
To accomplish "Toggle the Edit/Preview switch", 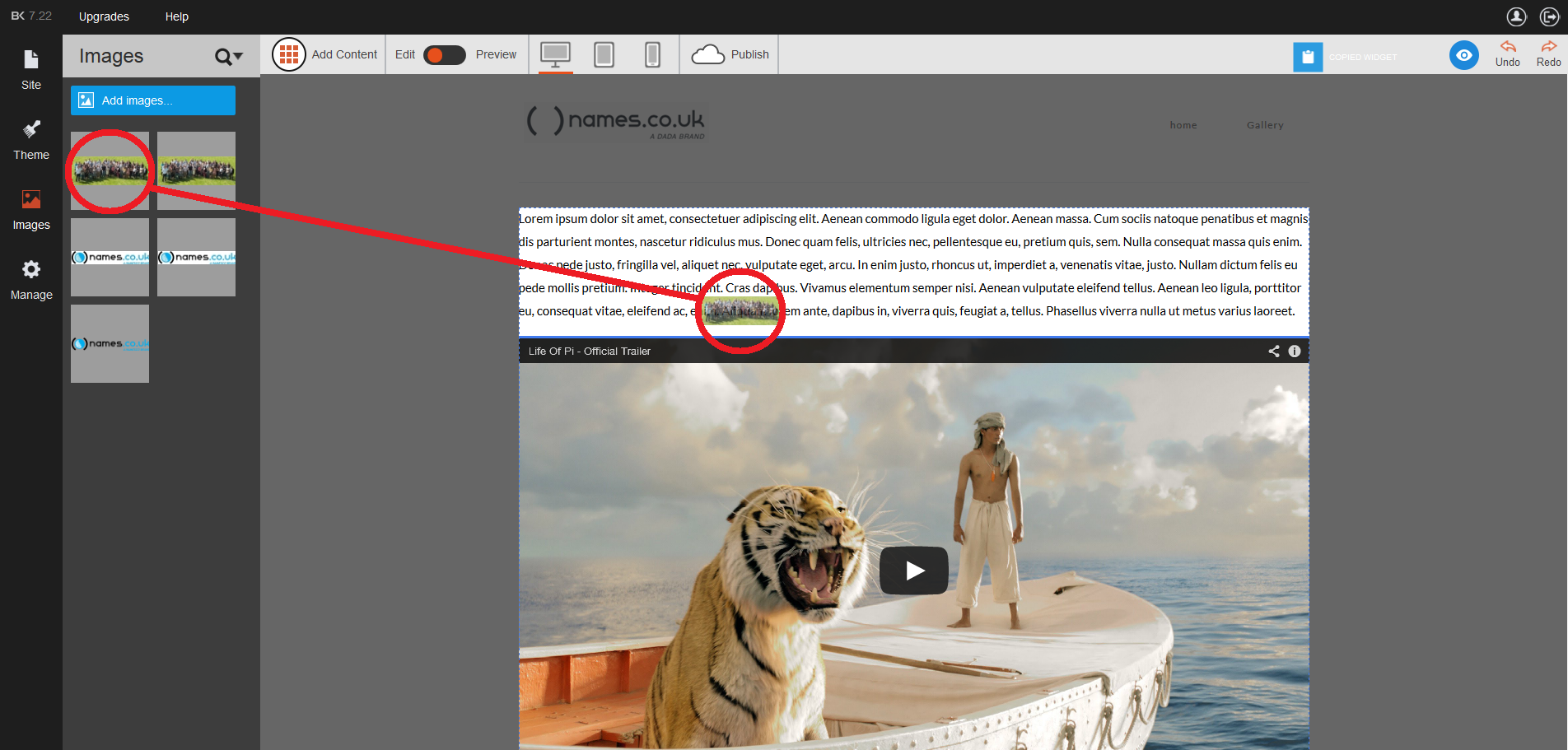I will [x=445, y=54].
